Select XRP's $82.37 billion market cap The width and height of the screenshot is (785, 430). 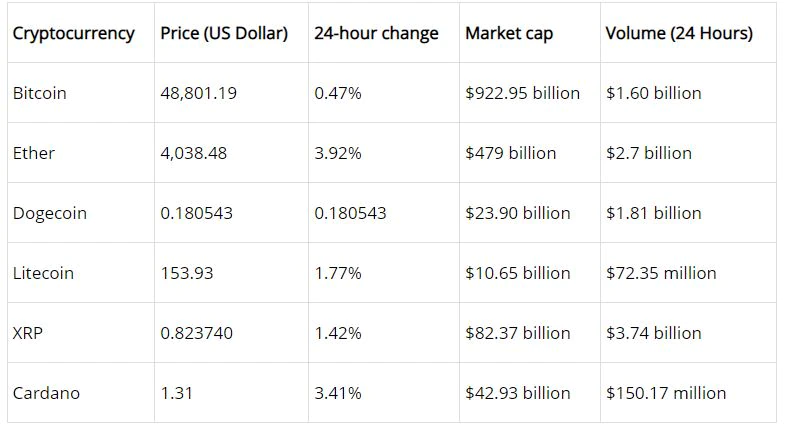518,333
